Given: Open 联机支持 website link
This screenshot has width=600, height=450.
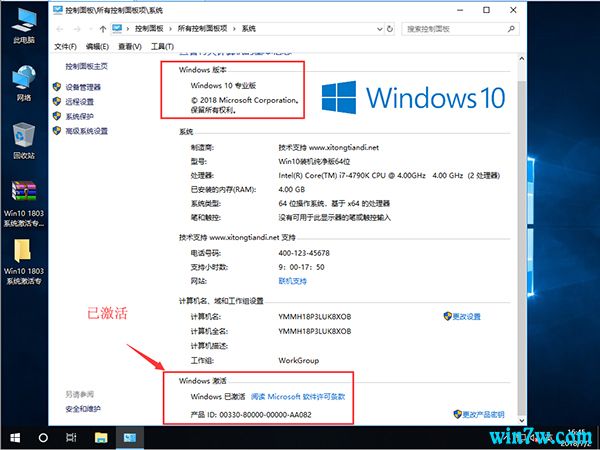Looking at the screenshot, I should click(x=293, y=281).
